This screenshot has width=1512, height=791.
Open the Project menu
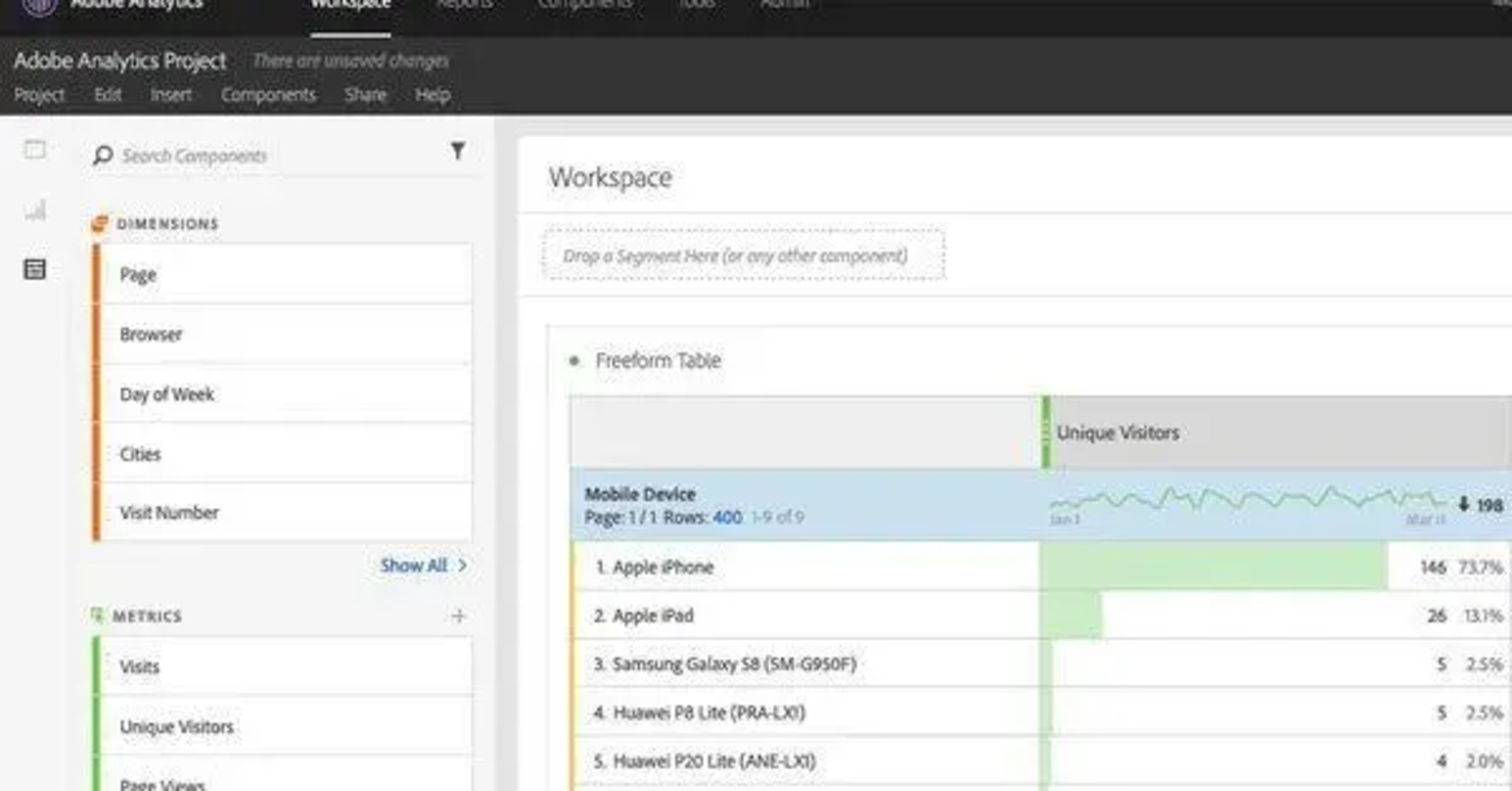click(39, 95)
